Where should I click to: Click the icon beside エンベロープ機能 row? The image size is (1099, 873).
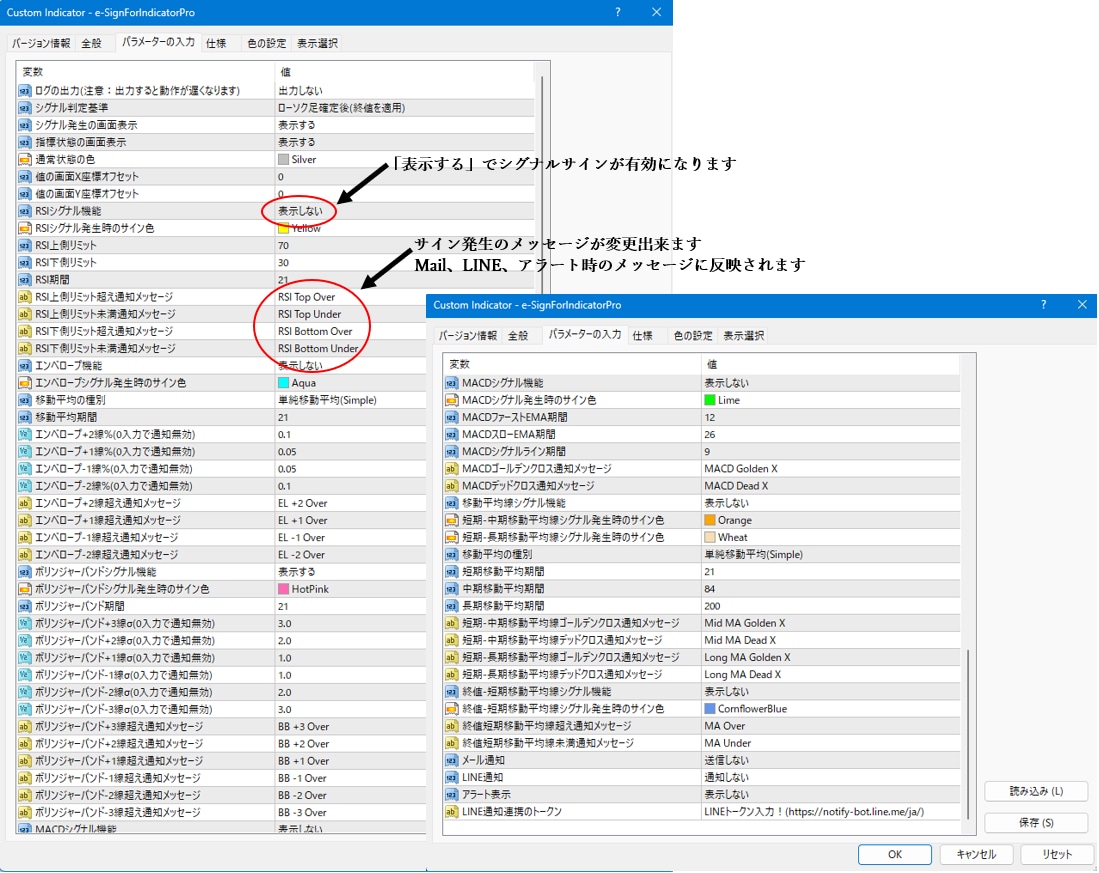25,366
